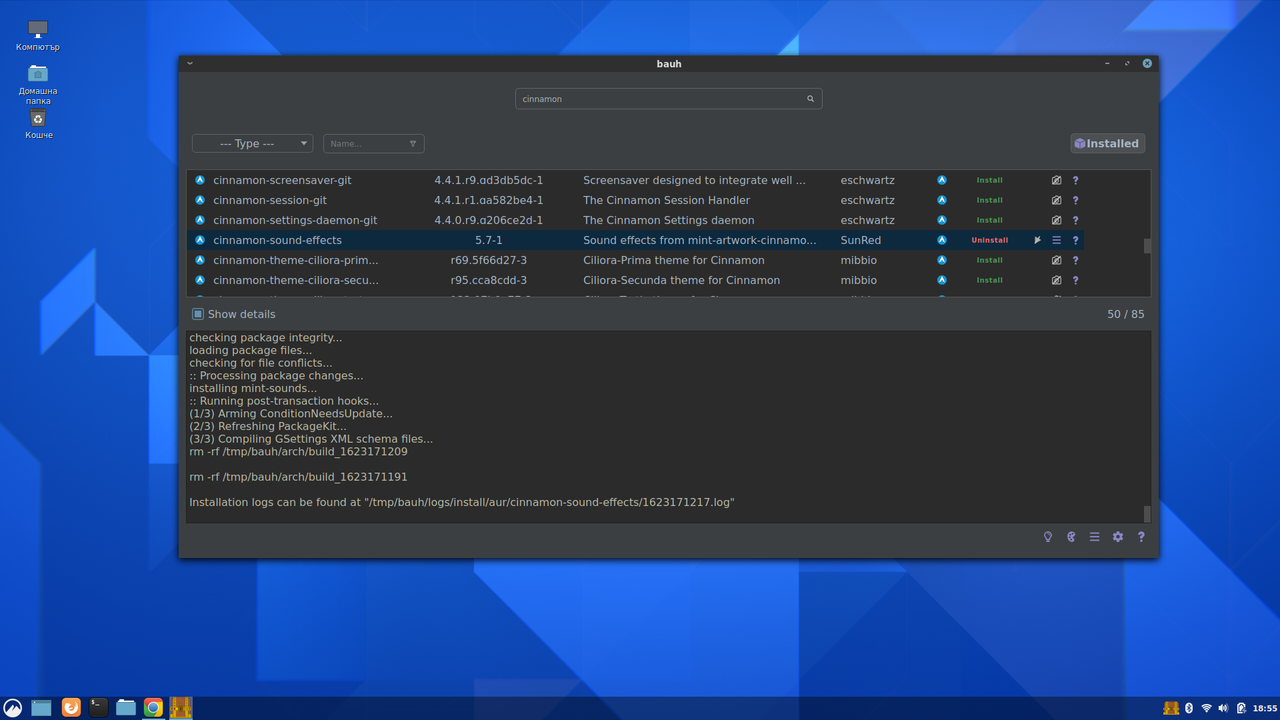Screen dimensions: 1280x720
Task: Click the 50 / 85 package counter
Action: click(x=1126, y=314)
